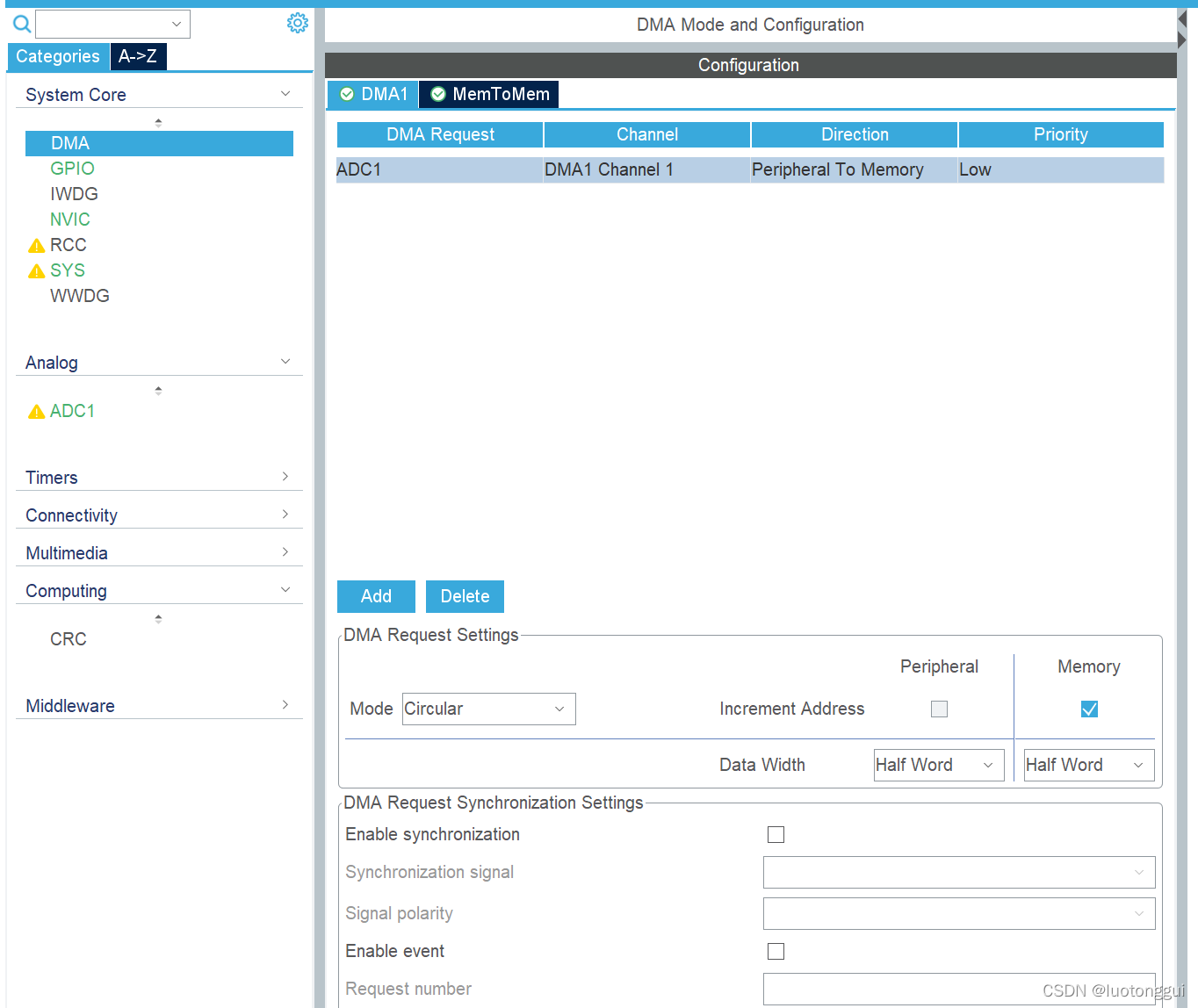Toggle Peripheral increment address checkbox
Image resolution: width=1198 pixels, height=1008 pixels.
coord(939,709)
